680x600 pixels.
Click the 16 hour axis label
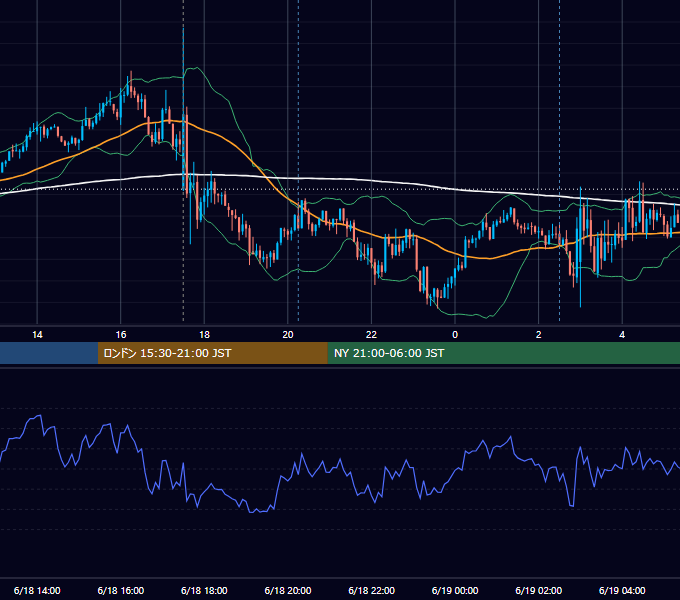(121, 335)
